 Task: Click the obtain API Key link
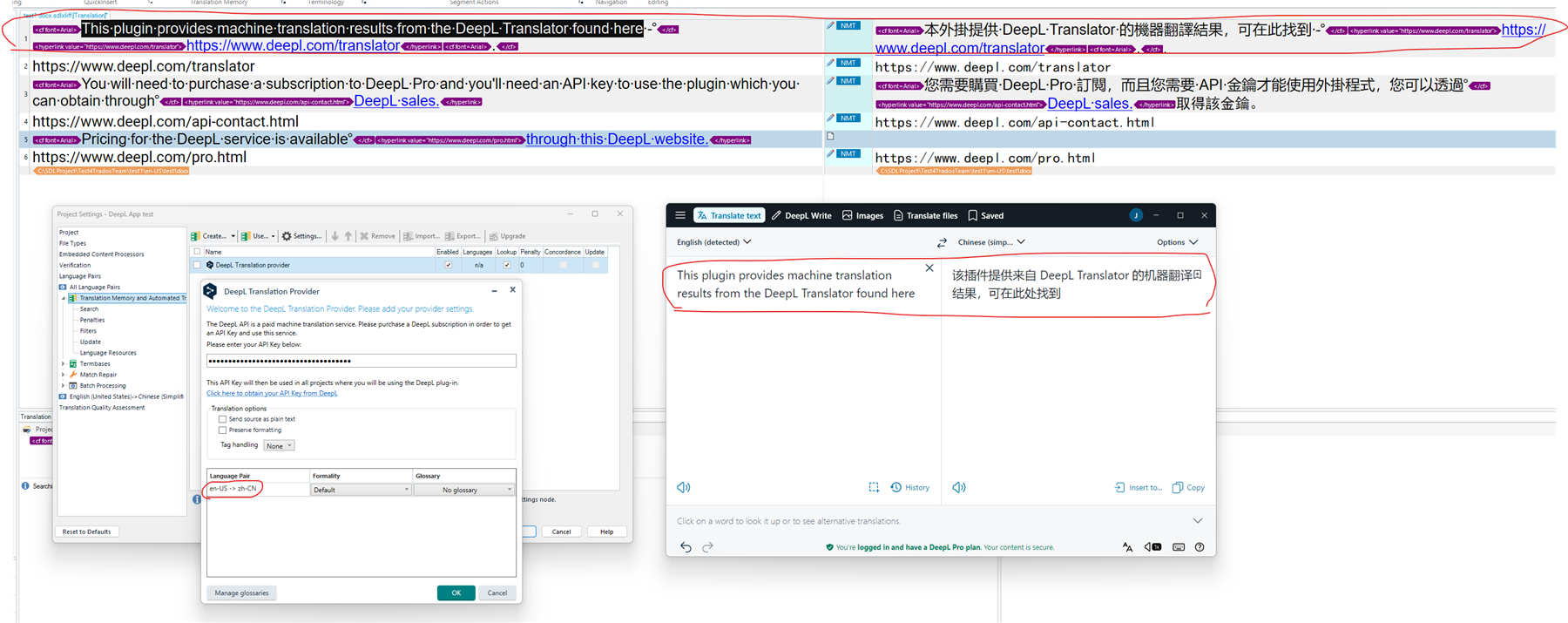point(272,394)
